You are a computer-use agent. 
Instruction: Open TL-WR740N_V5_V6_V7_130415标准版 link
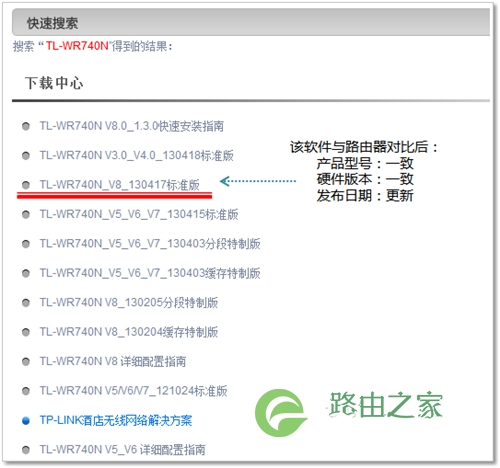(x=139, y=214)
